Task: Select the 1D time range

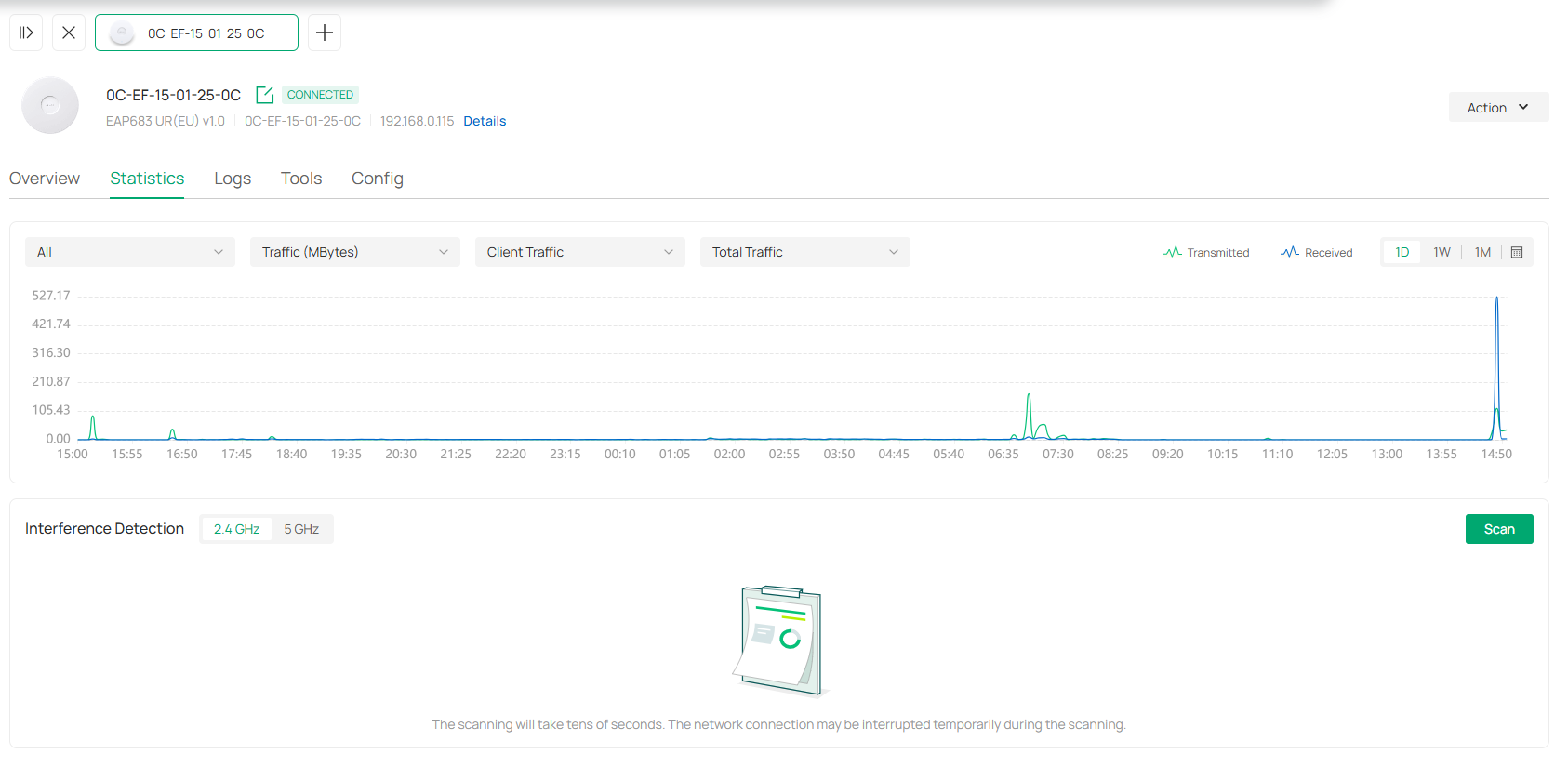Action: [x=1402, y=252]
